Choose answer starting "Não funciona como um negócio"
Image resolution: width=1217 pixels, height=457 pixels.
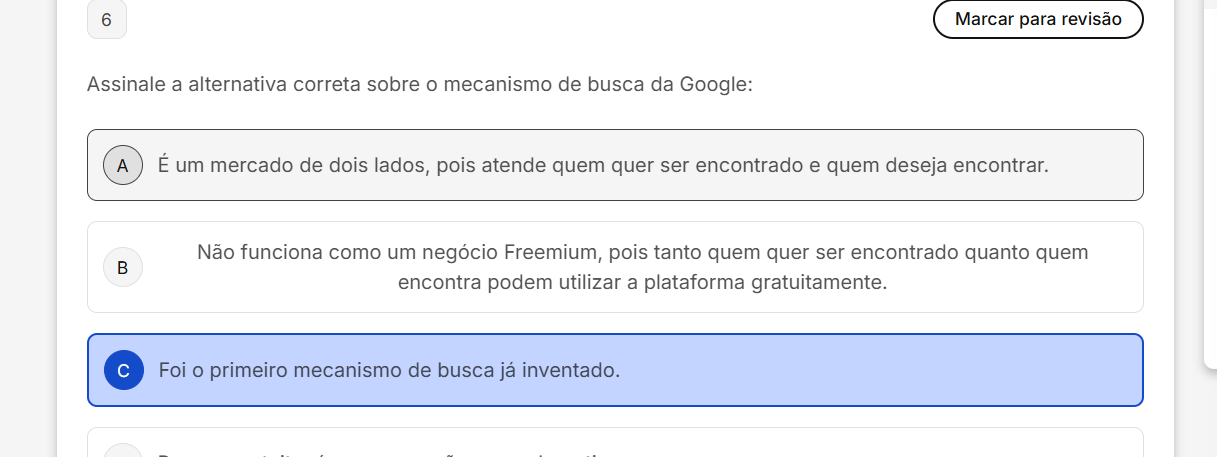pyautogui.click(x=642, y=252)
